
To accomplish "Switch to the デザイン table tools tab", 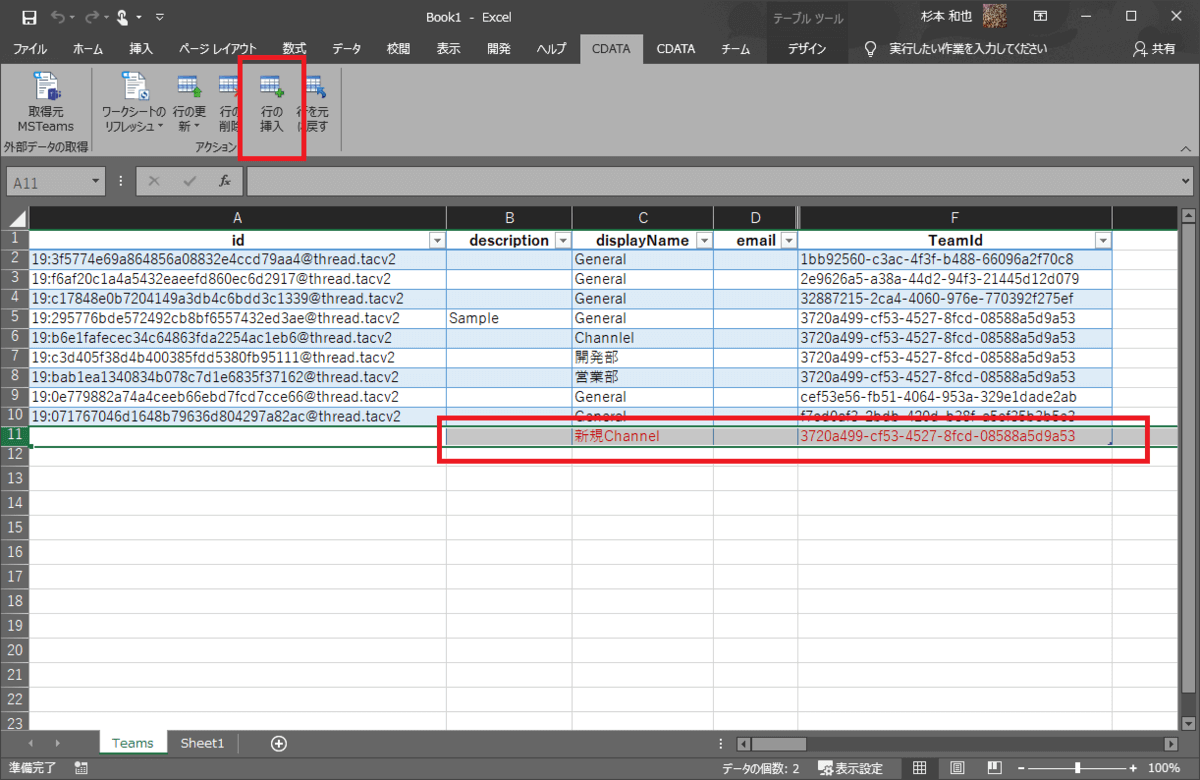I will coord(806,48).
